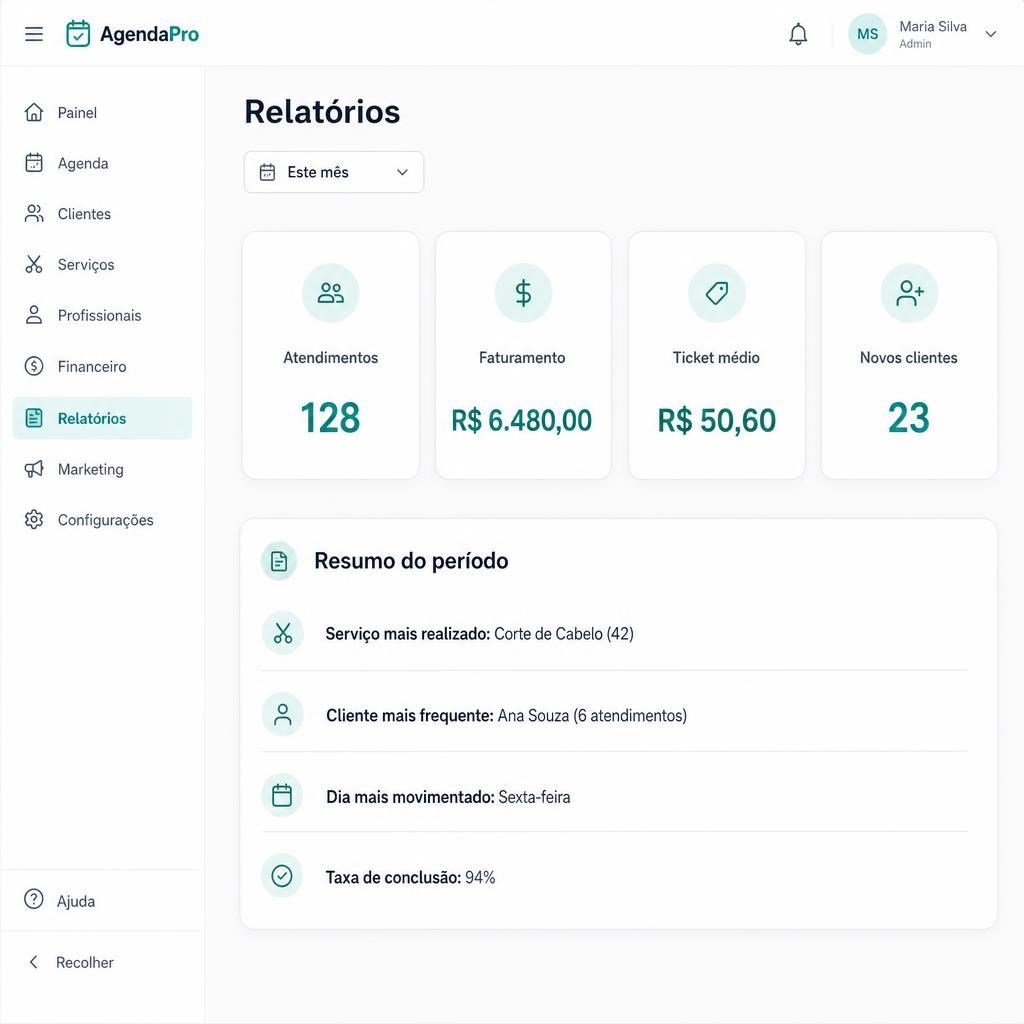The image size is (1024, 1024).
Task: Open the Marketing label in sidebar
Action: (91, 470)
